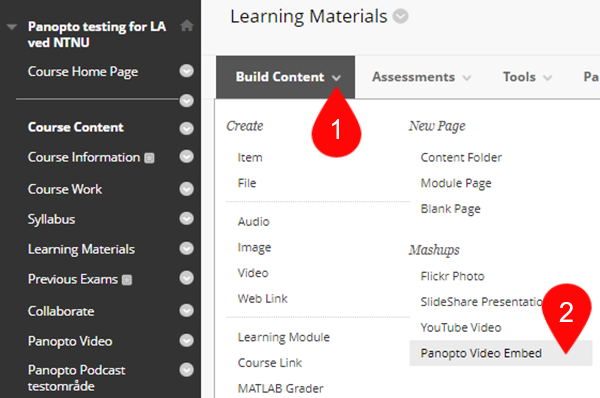Expand the Build Content dropdown
The width and height of the screenshot is (600, 398).
(285, 77)
